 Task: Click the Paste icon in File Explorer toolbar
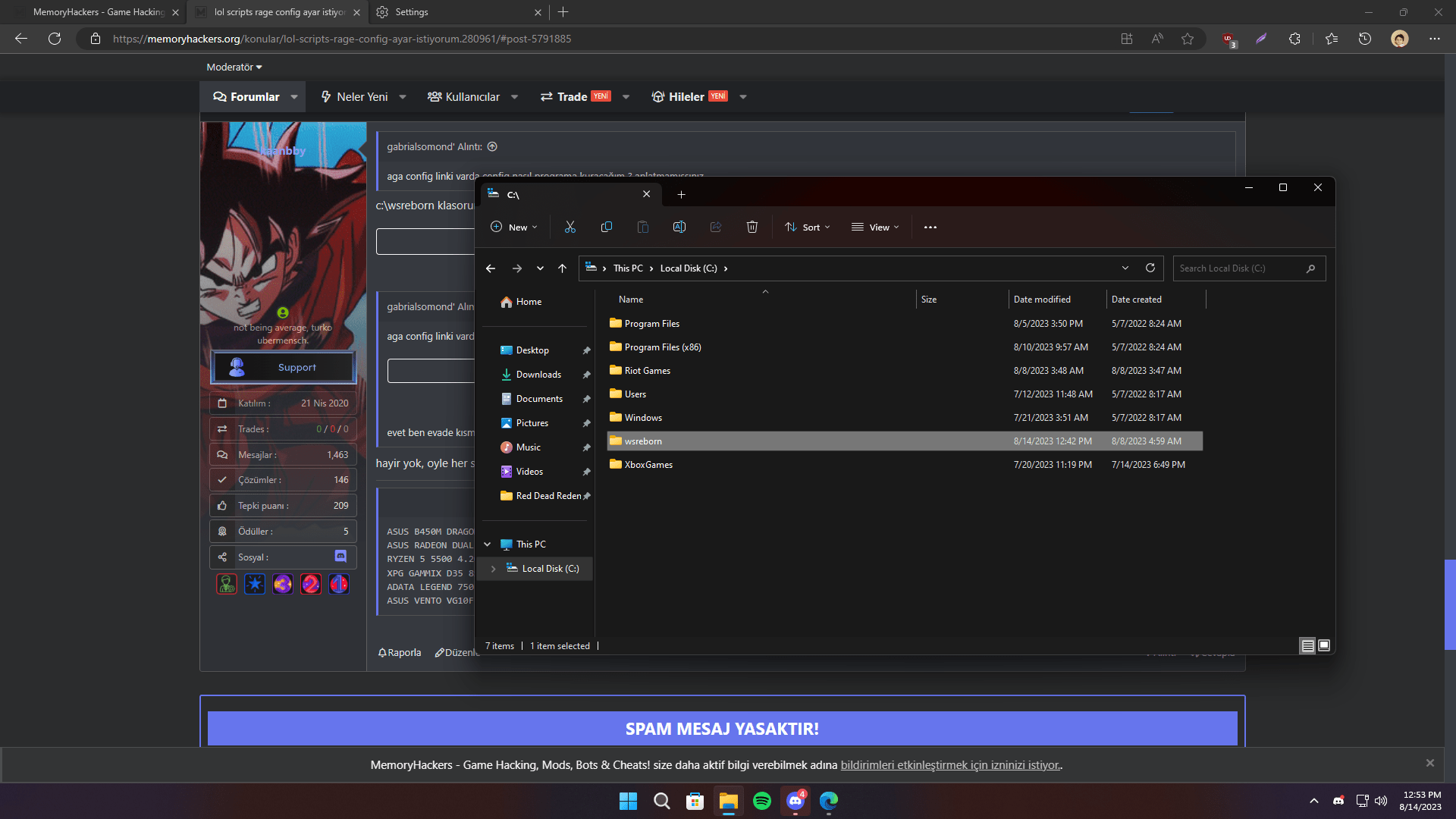coord(643,227)
